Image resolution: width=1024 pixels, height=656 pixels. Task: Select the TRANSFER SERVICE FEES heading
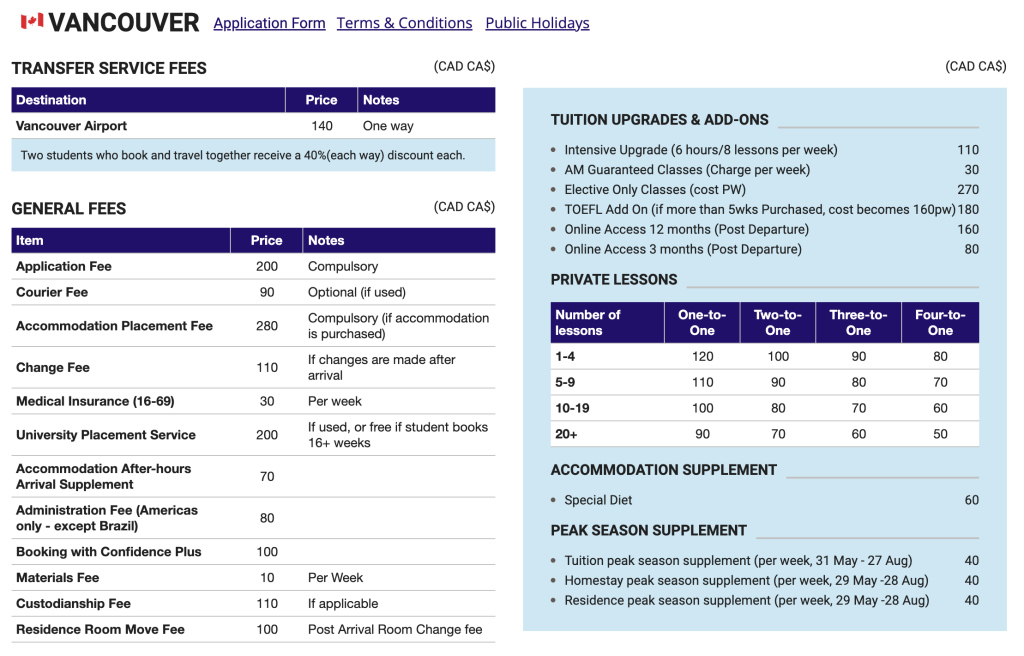pyautogui.click(x=109, y=68)
